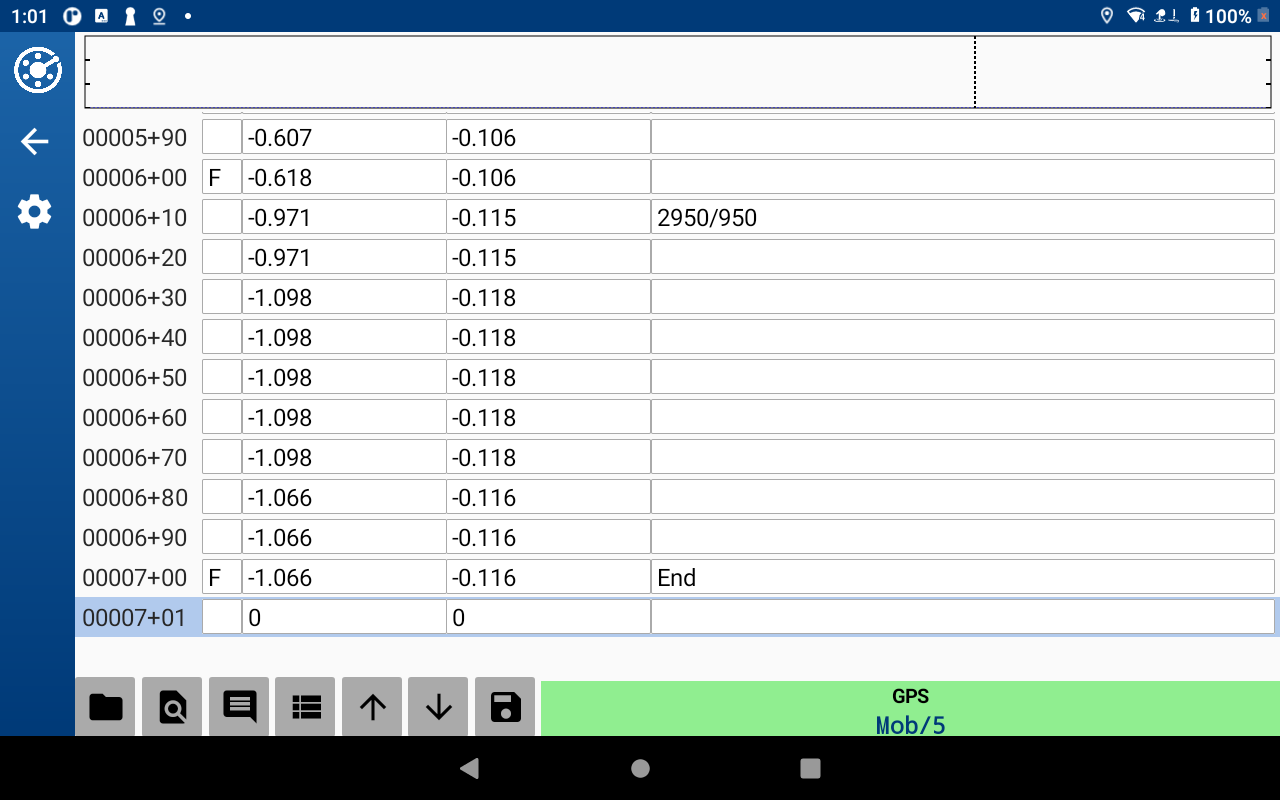The width and height of the screenshot is (1280, 800).
Task: Edit second 0 value in row 00007+01
Action: 549,617
